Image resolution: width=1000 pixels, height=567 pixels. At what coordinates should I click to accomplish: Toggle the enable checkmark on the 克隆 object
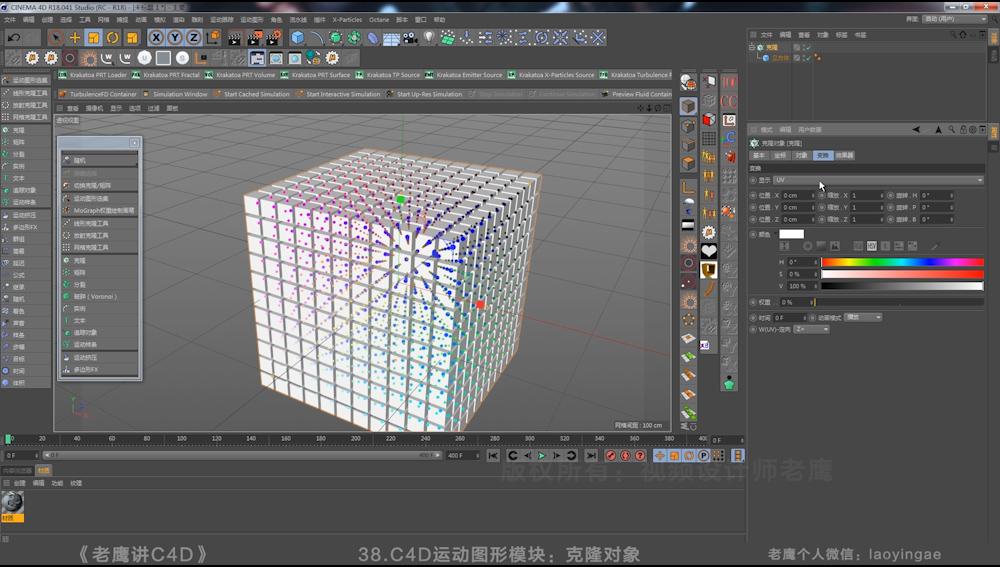(x=807, y=47)
